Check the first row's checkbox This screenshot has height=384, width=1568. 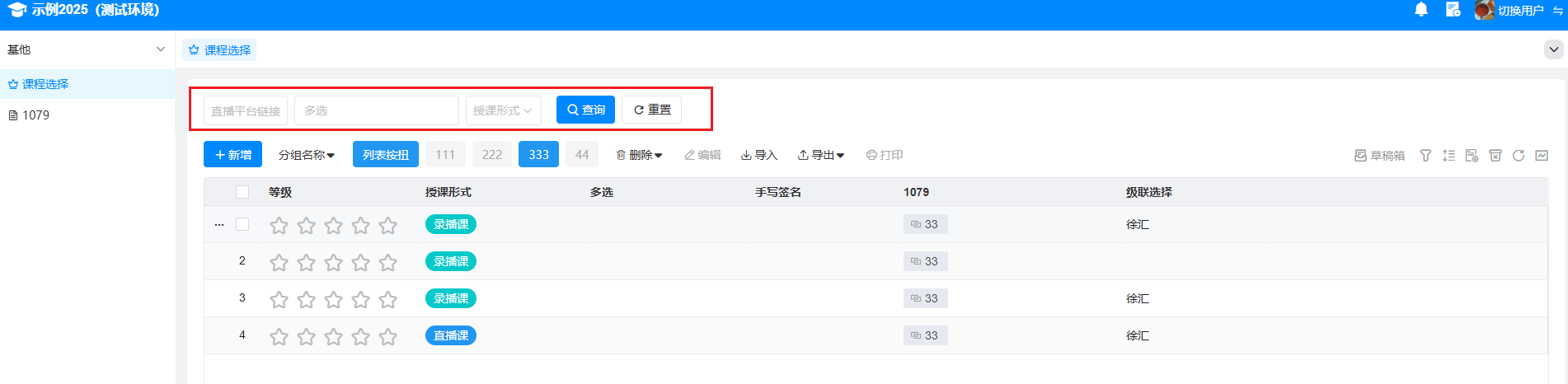tap(242, 224)
